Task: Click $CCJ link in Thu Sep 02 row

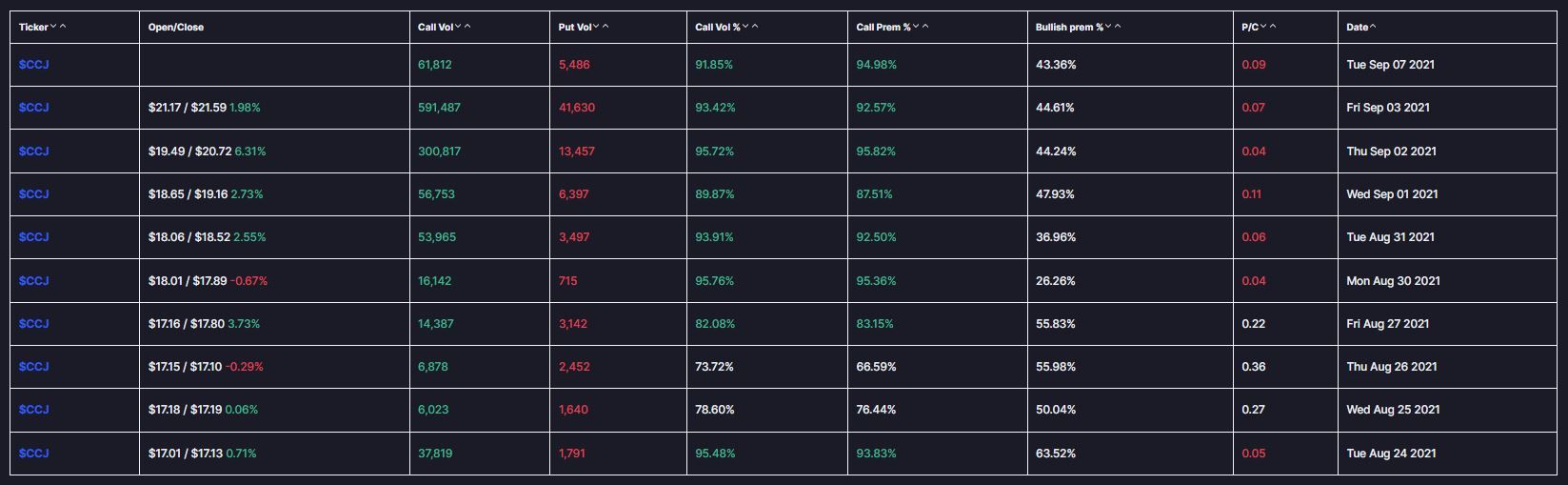Action: click(x=33, y=152)
